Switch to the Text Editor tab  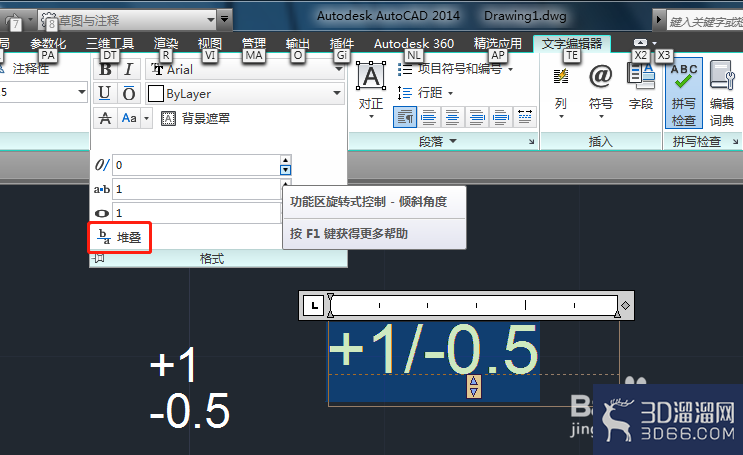[571, 44]
